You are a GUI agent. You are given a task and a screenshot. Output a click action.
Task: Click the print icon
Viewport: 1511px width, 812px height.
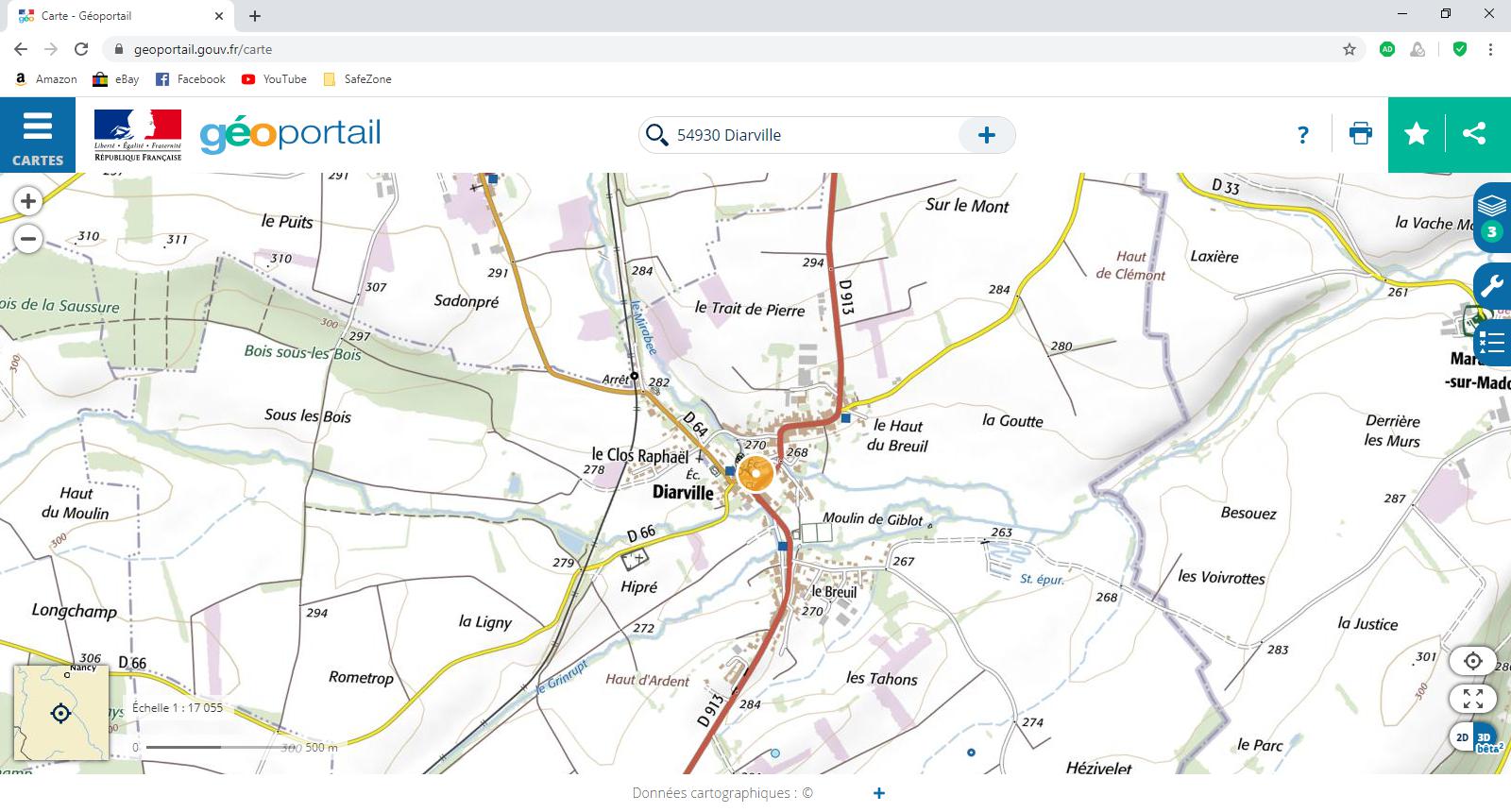click(1361, 134)
